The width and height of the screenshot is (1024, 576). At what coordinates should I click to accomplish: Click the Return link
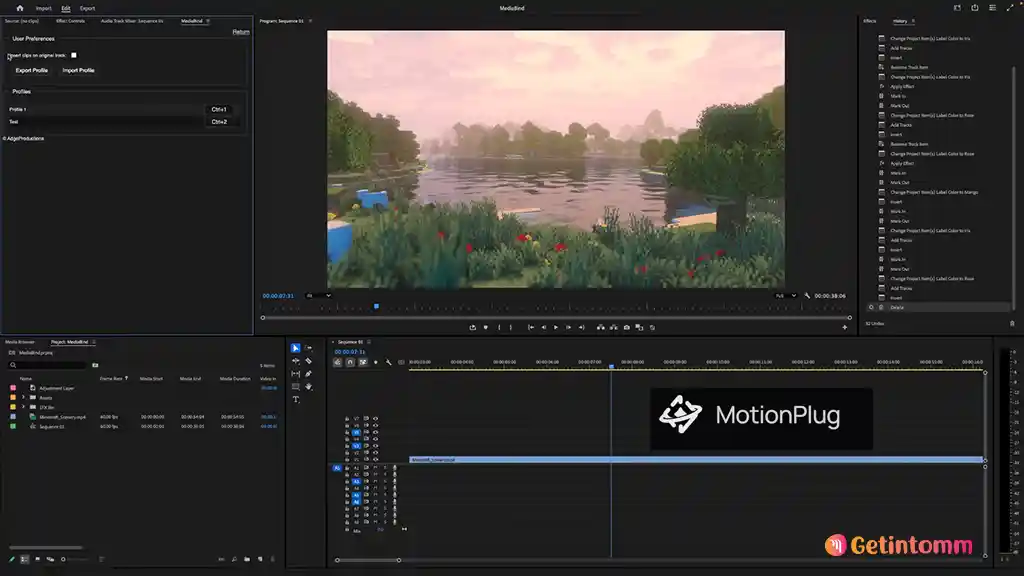coord(241,31)
